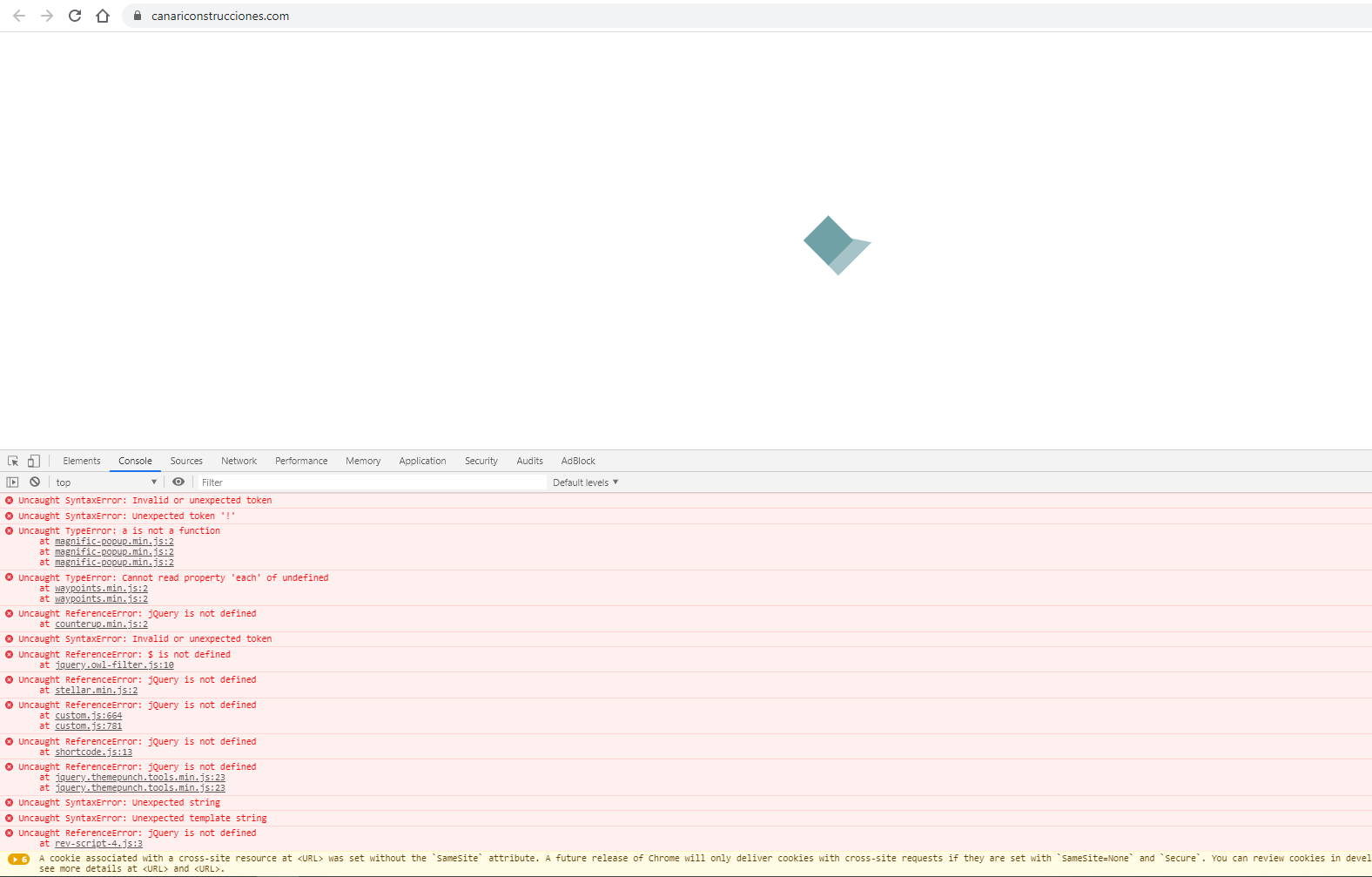
Task: Toggle the device toolbar icon
Action: (x=33, y=461)
